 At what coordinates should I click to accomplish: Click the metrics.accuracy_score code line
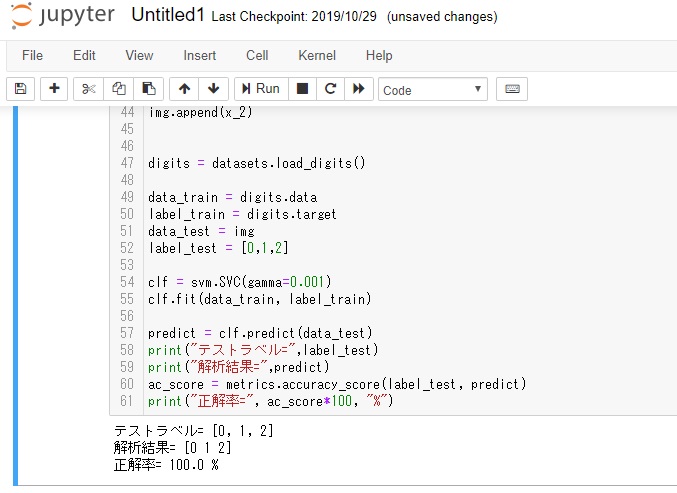click(x=337, y=384)
